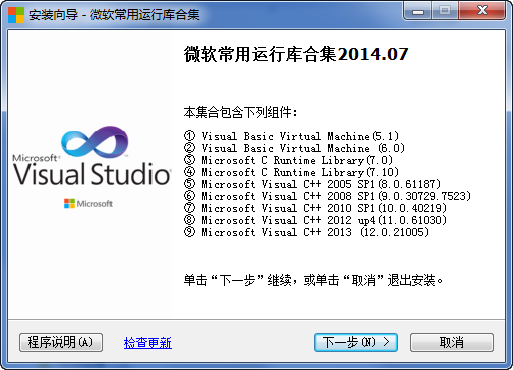513x370 pixels.
Task: Click the Microsoft C Runtime Library (7.10) entry
Action: (x=291, y=172)
